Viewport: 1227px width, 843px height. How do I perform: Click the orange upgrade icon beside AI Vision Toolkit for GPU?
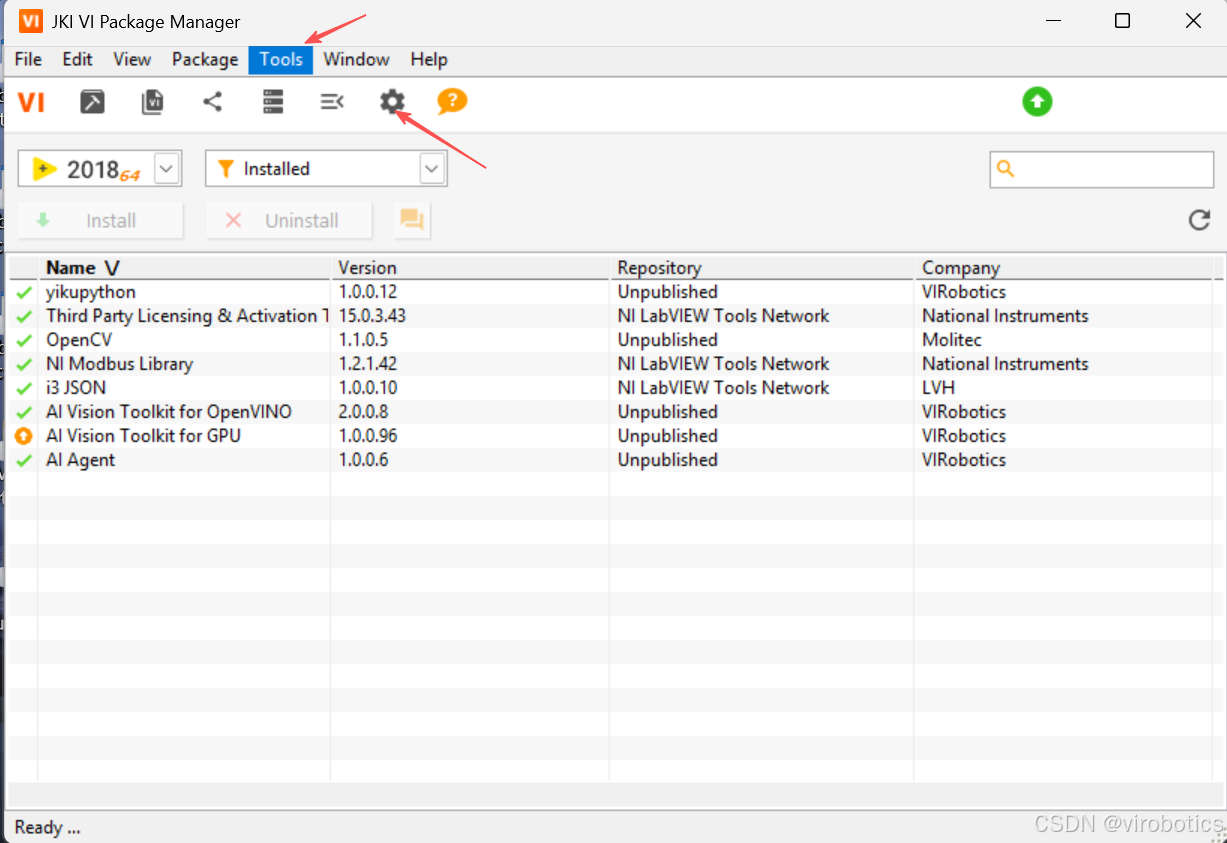pyautogui.click(x=24, y=436)
